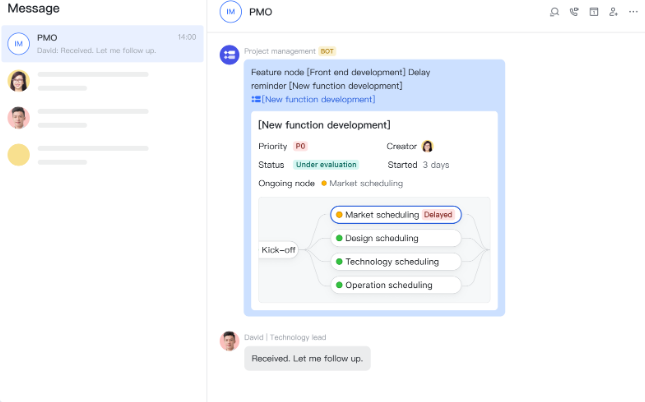Viewport: 645px width, 402px height.
Task: Click the Ongoing node Market scheduling value
Action: (366, 184)
